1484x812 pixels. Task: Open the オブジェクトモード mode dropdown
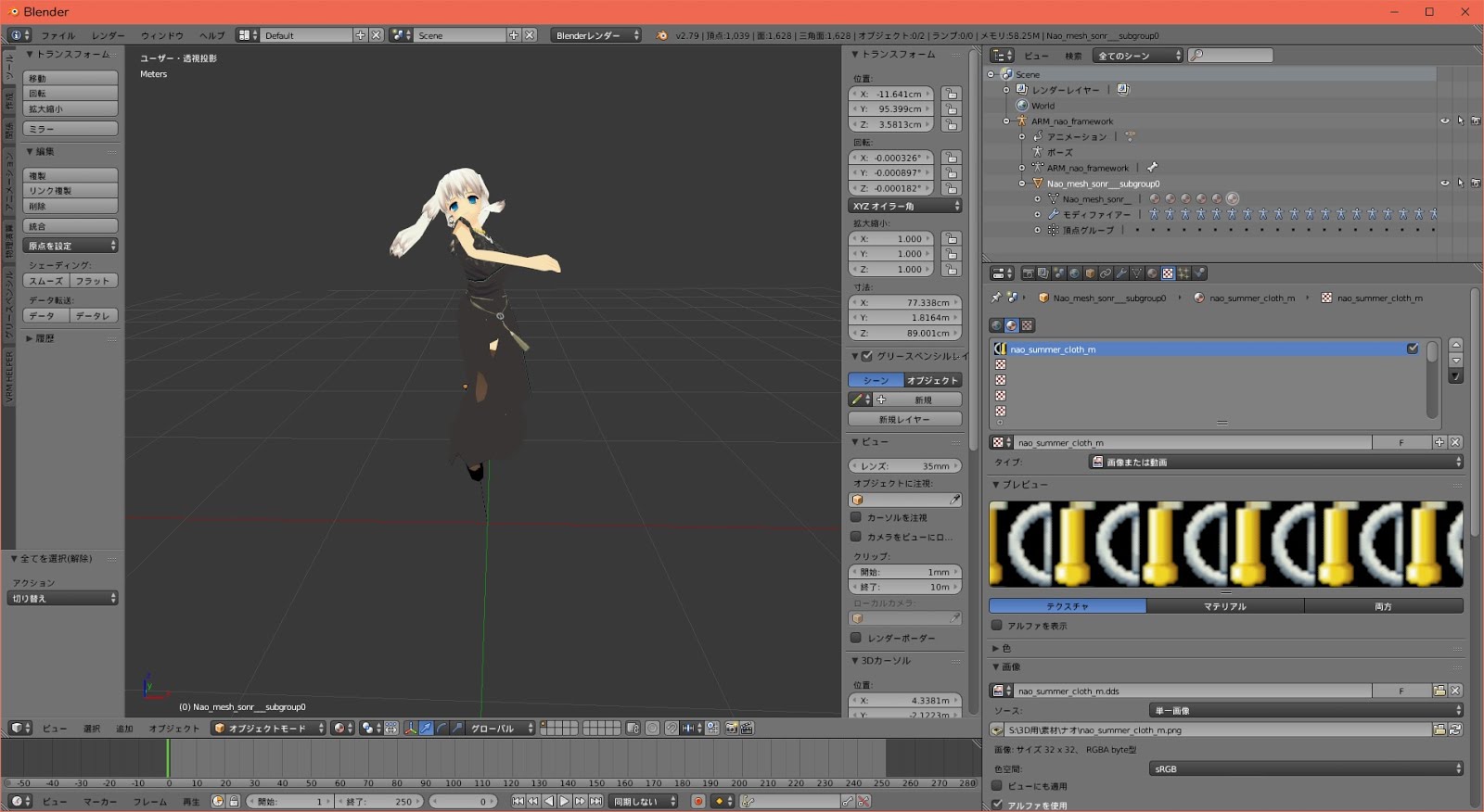point(268,729)
